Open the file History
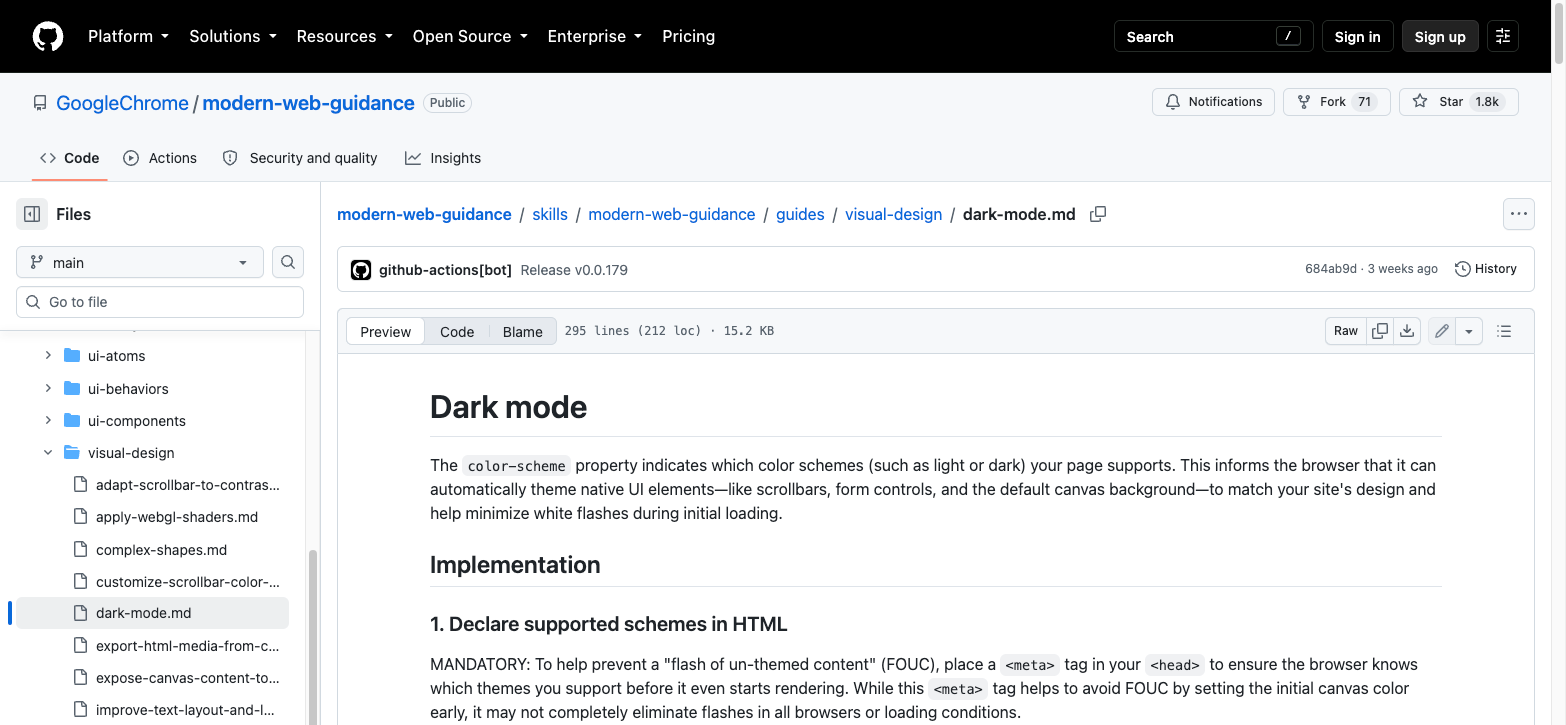The height and width of the screenshot is (725, 1566). tap(1485, 269)
